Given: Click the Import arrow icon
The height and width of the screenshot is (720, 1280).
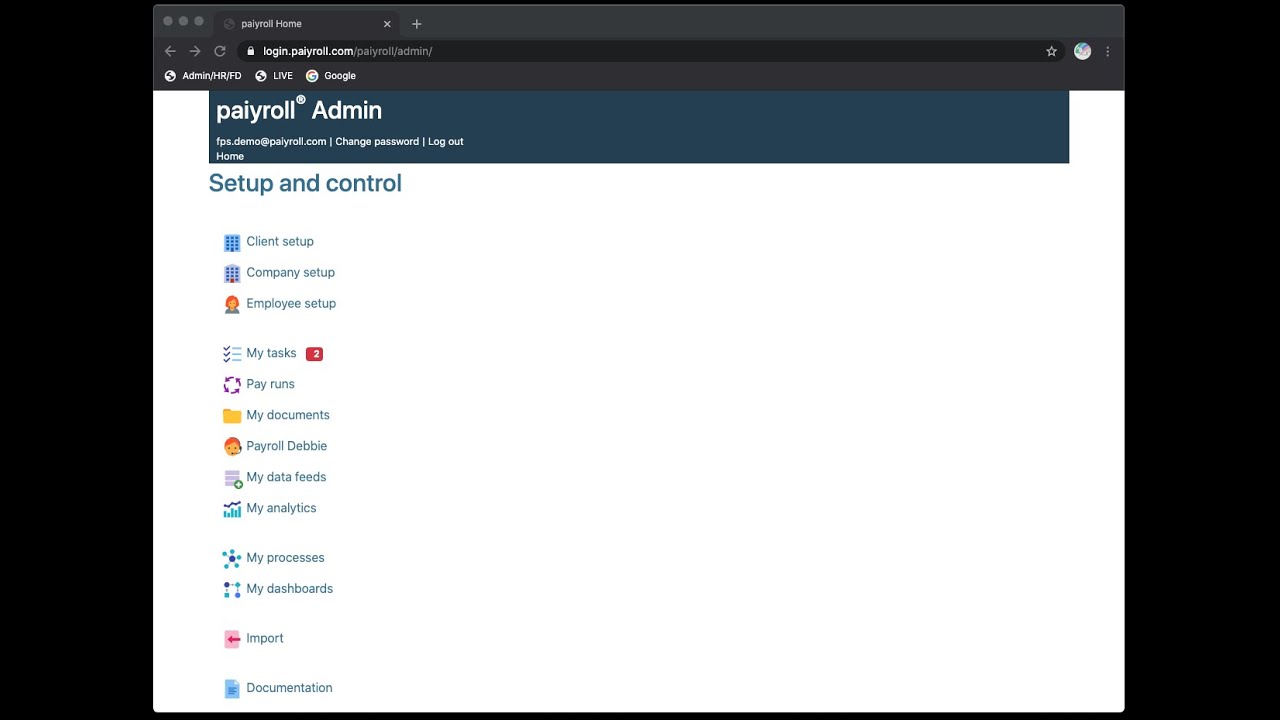Looking at the screenshot, I should click(232, 639).
